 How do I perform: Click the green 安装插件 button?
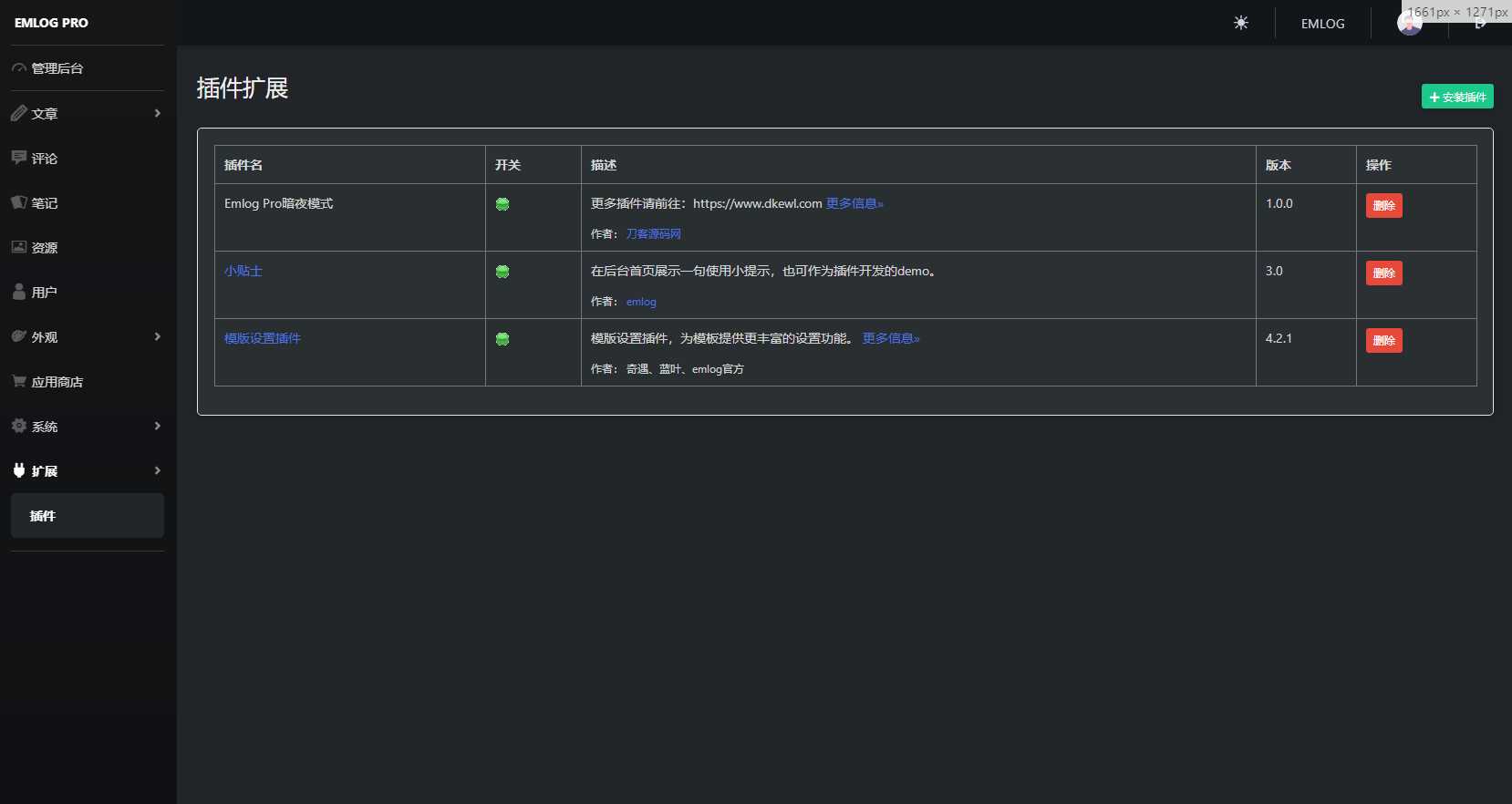[1456, 97]
